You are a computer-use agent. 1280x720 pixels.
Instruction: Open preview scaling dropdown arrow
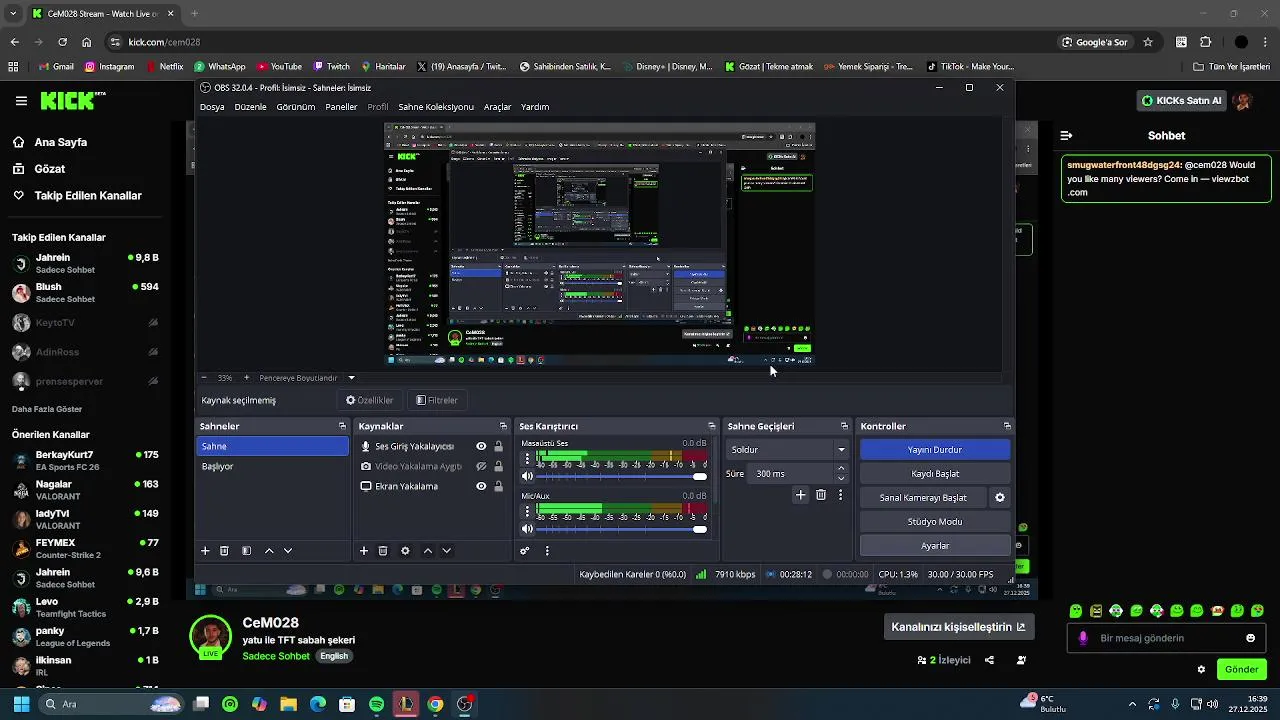pos(351,378)
